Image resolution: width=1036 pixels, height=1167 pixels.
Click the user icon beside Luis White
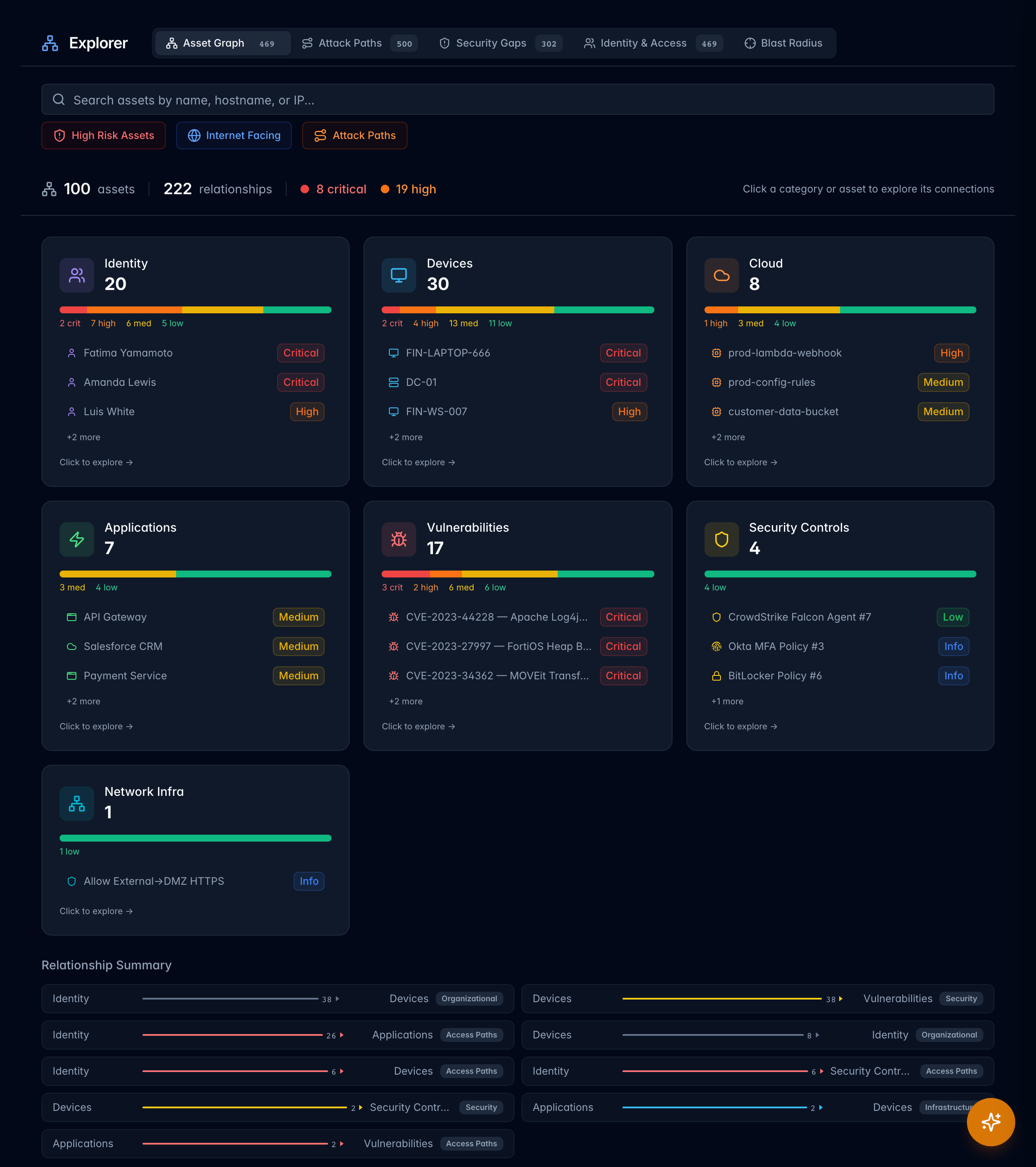71,412
